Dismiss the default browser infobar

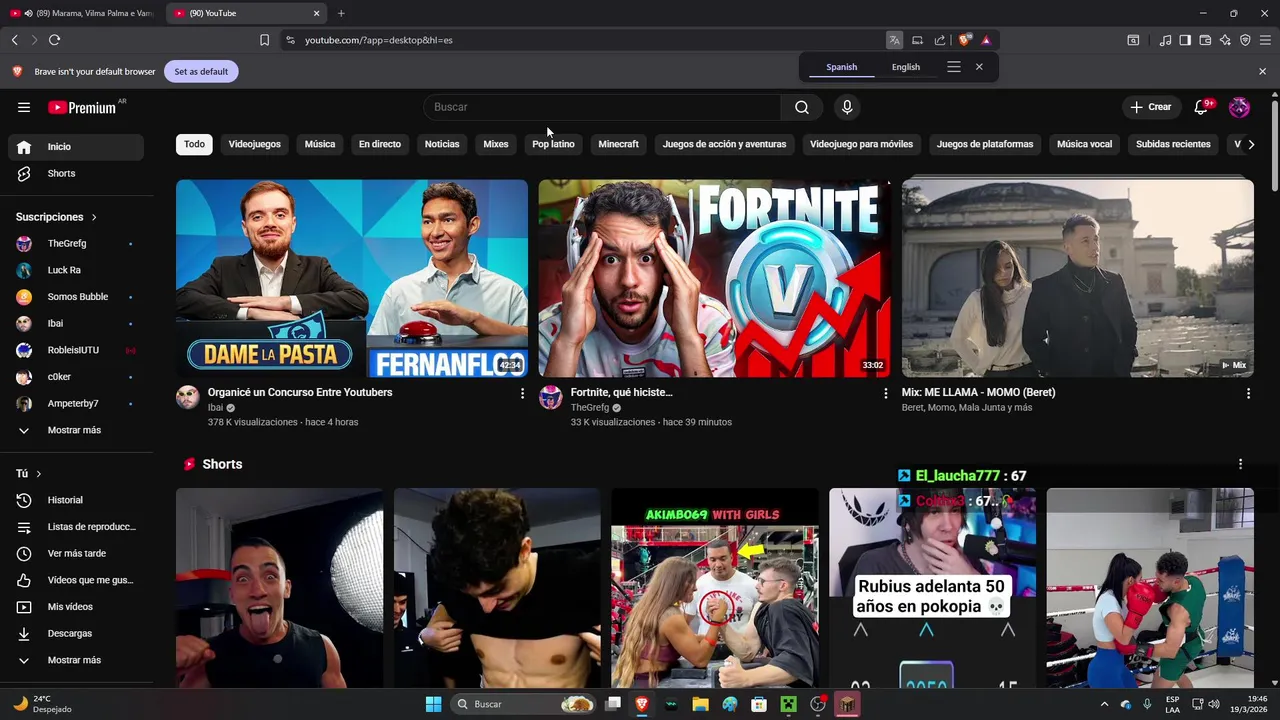pos(1262,71)
